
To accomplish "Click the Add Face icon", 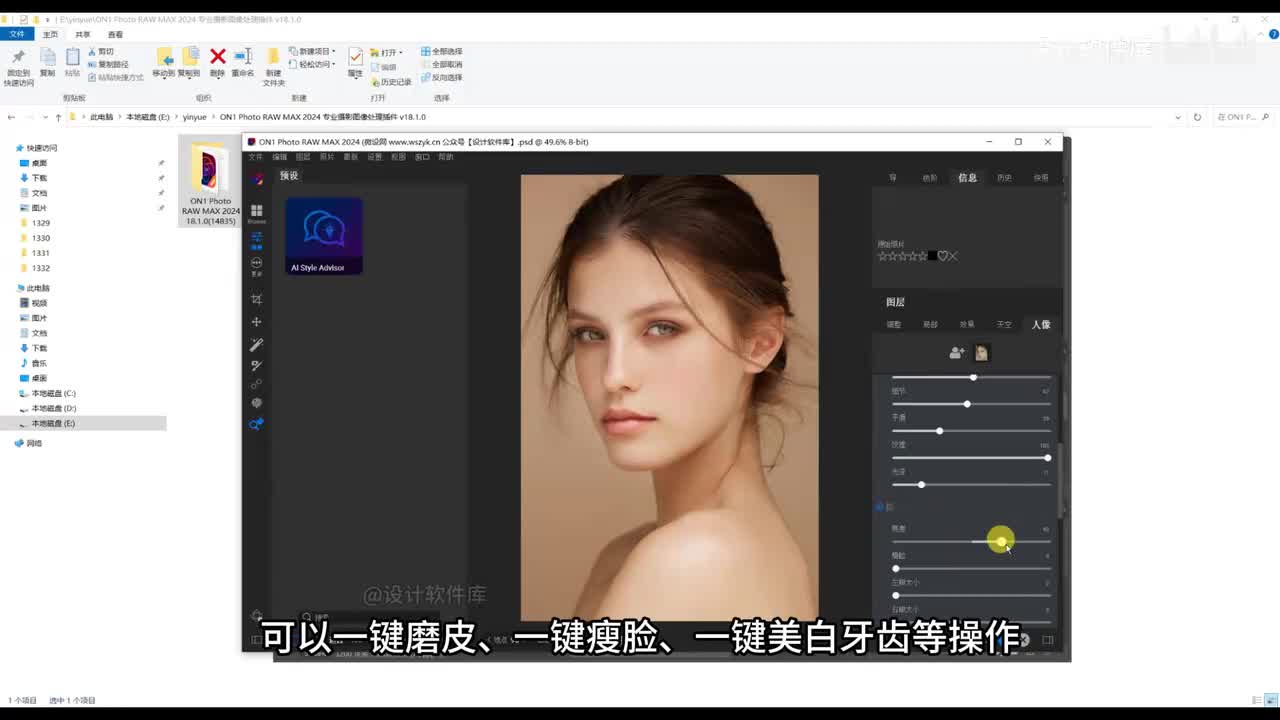I will 957,353.
